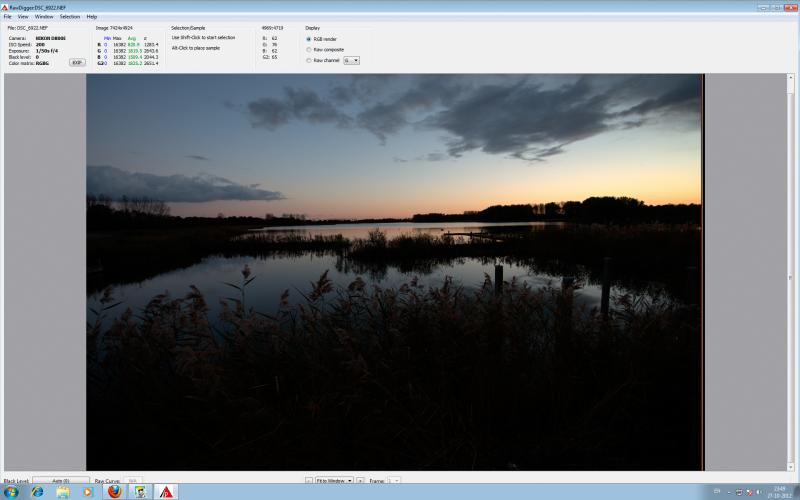Screen dimensions: 800x500
Task: Switch to the Firefox taskbar icon
Action: 114,491
